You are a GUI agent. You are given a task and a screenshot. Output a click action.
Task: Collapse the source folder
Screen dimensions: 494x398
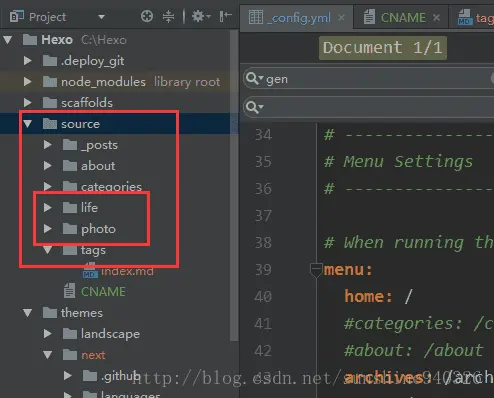click(x=28, y=124)
